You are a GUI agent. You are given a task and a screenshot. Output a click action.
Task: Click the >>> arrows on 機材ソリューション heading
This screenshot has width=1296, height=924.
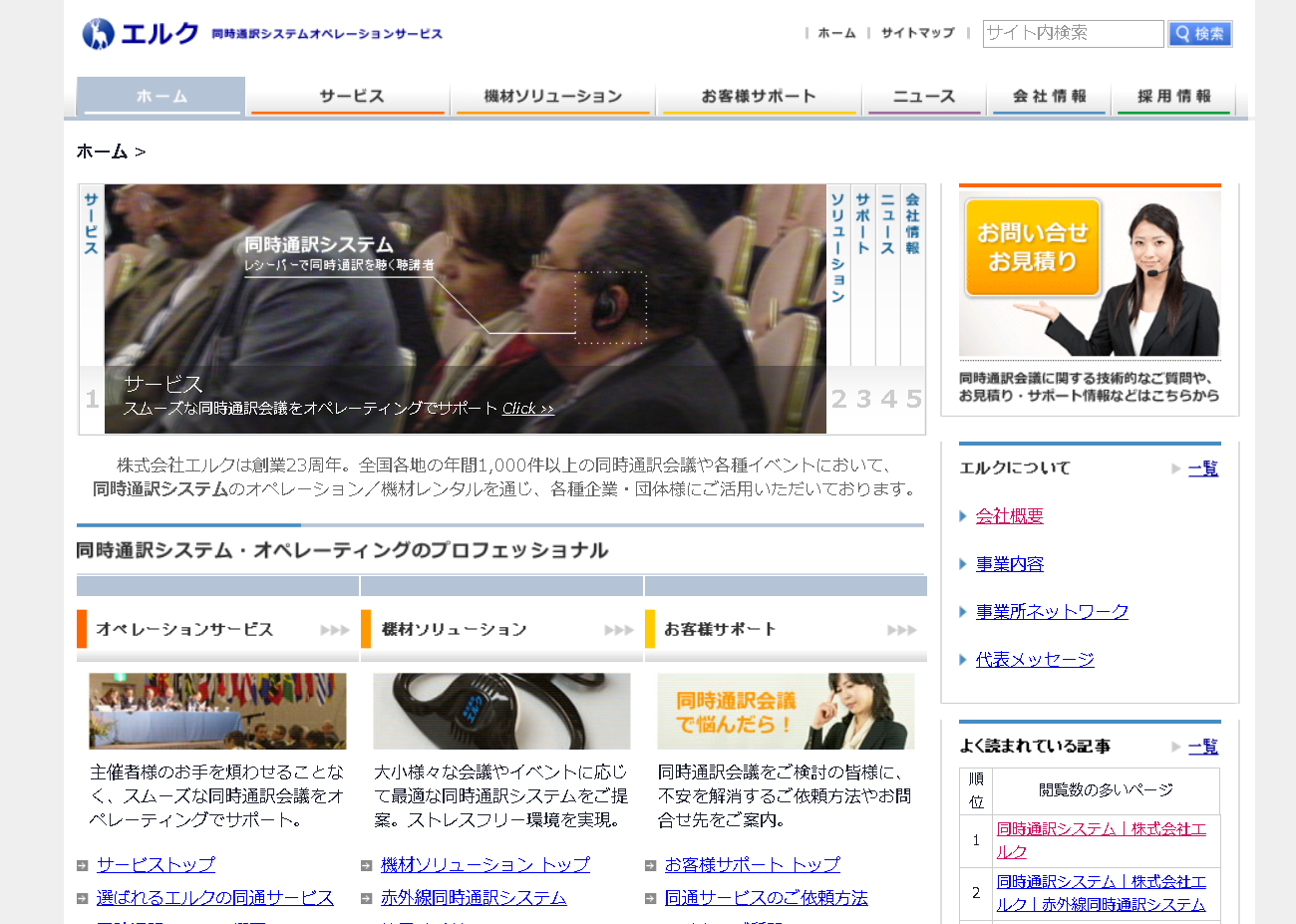pyautogui.click(x=618, y=629)
